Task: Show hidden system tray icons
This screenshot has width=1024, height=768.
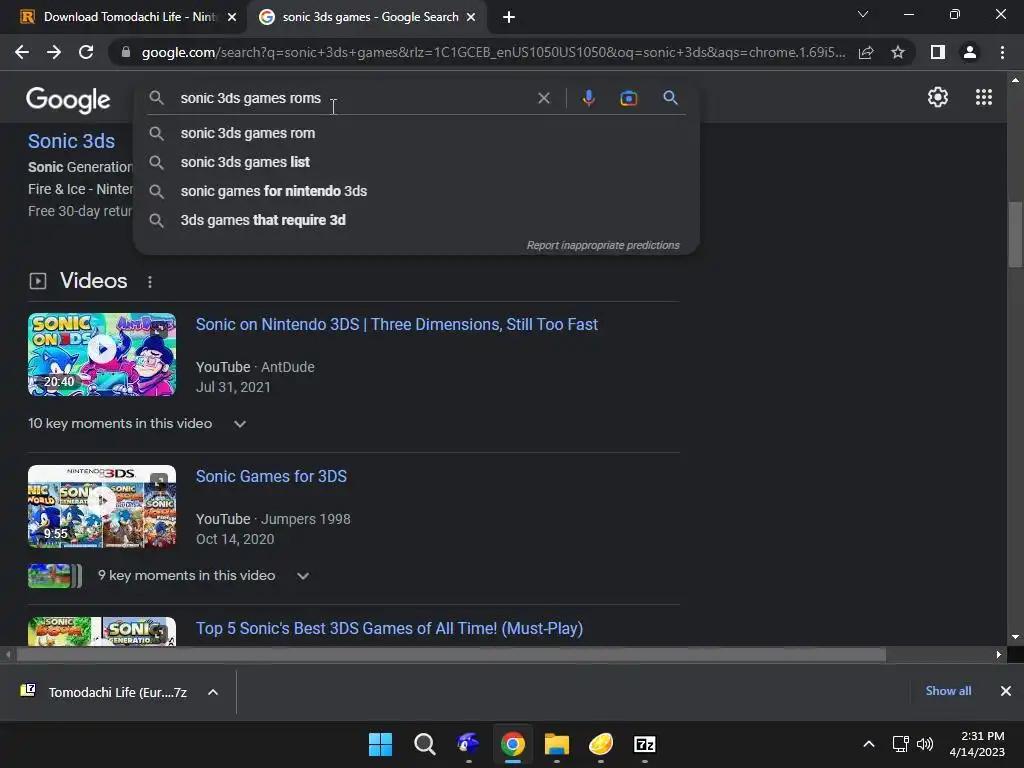Action: (x=869, y=744)
